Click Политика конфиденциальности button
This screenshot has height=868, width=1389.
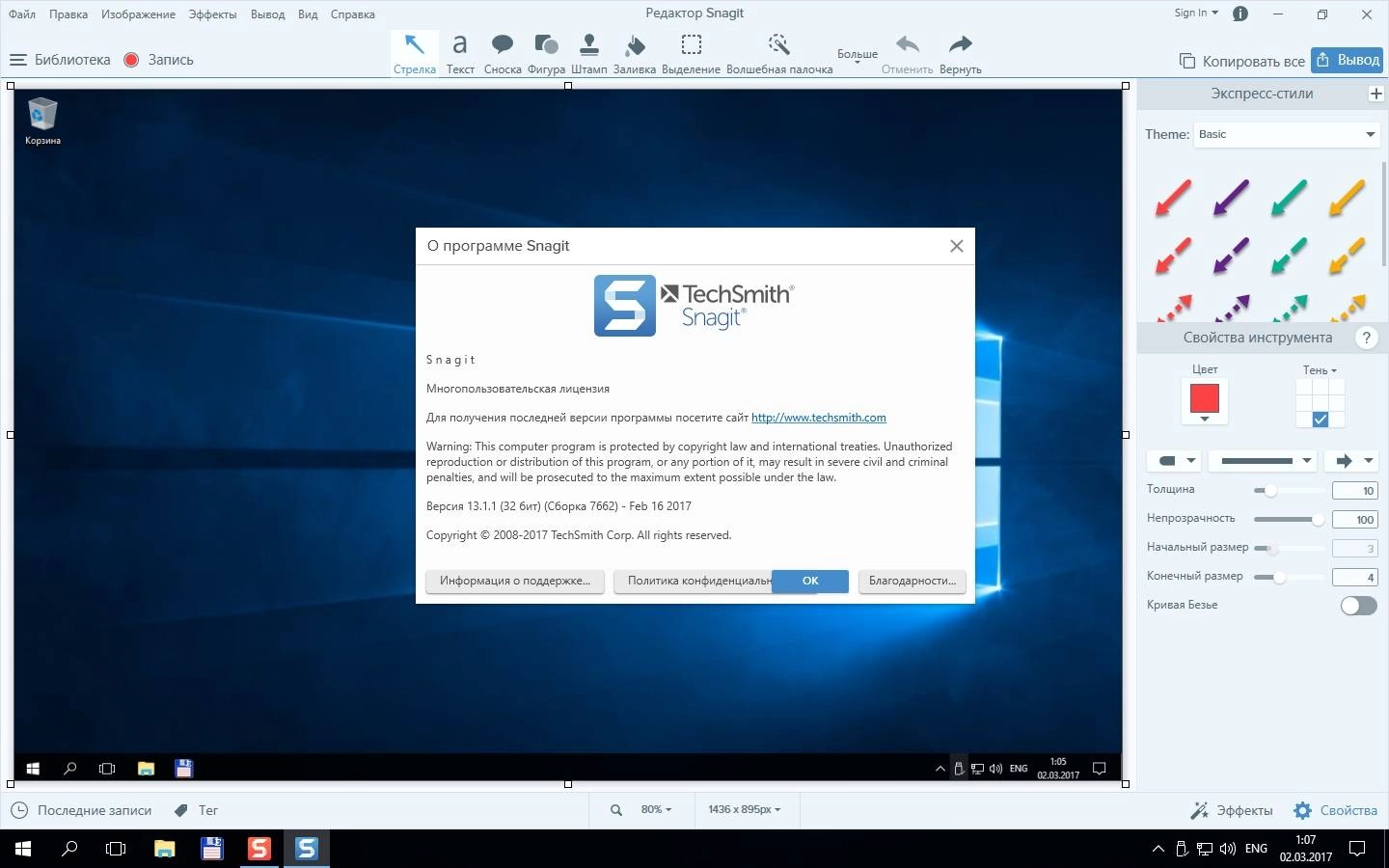[x=694, y=581]
